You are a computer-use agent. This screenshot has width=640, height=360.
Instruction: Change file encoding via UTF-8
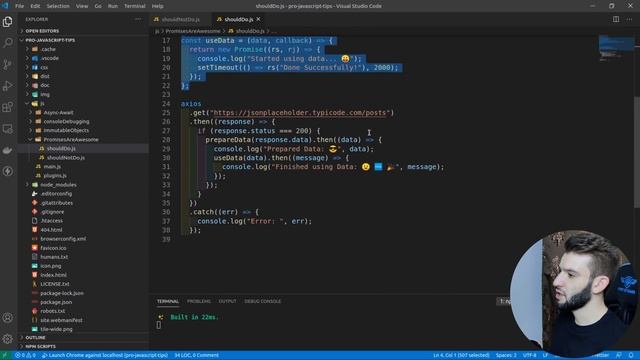click(530, 355)
